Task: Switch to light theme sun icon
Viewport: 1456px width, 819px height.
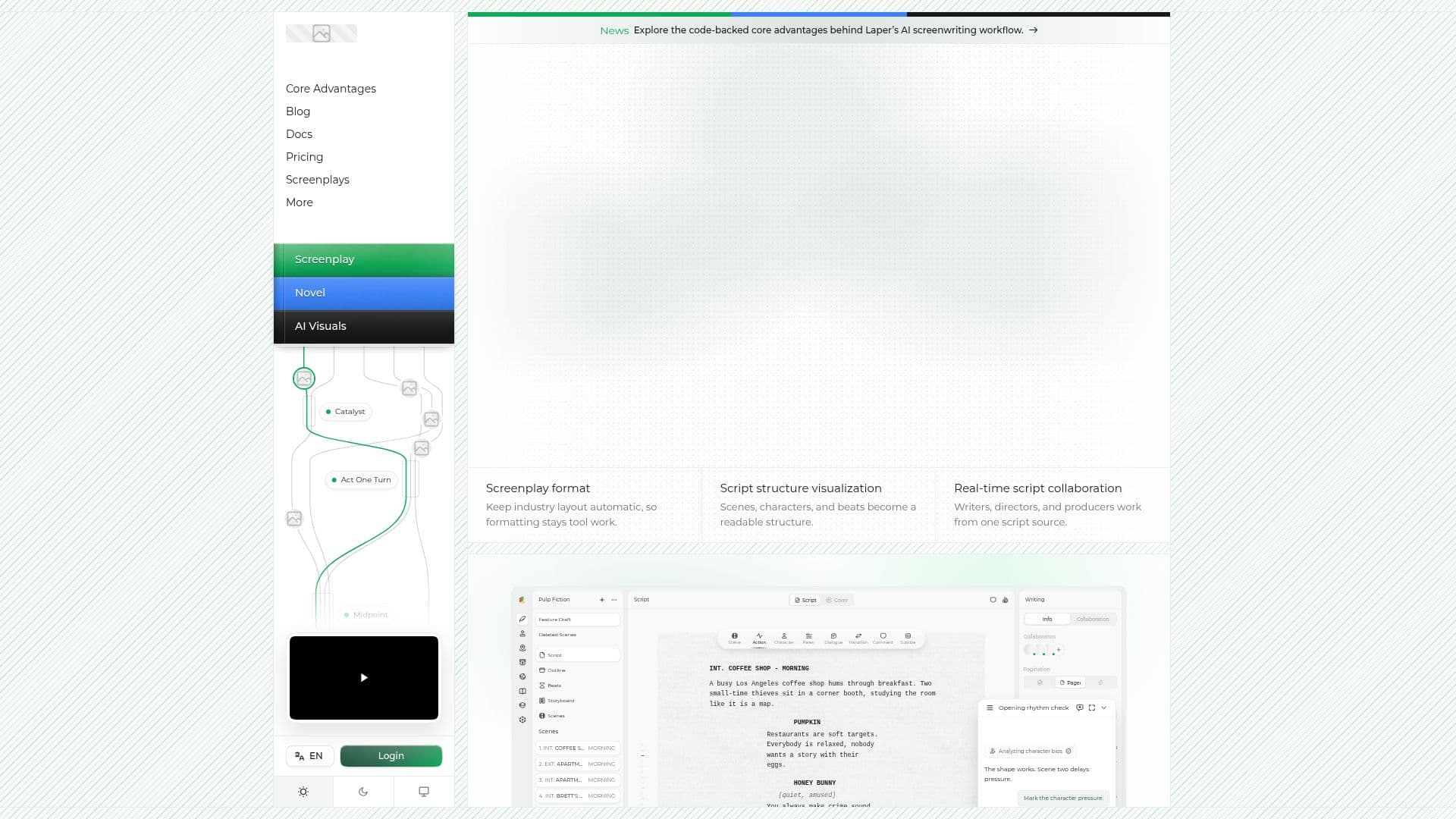Action: (x=303, y=792)
